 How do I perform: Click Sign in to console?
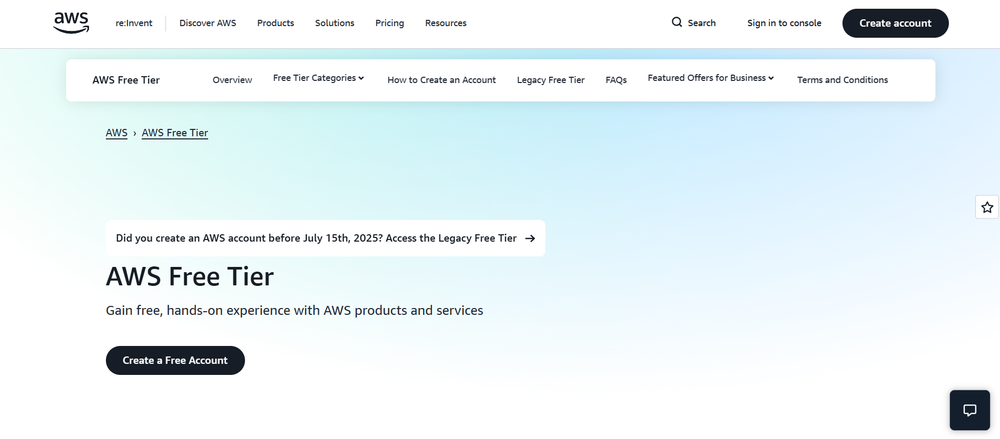pyautogui.click(x=784, y=23)
